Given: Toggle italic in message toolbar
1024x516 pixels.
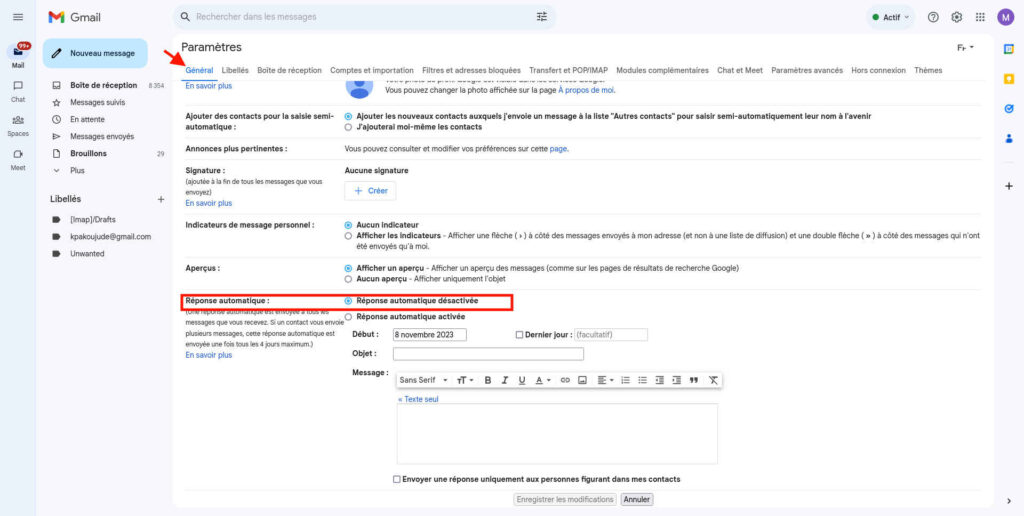Looking at the screenshot, I should click(504, 380).
